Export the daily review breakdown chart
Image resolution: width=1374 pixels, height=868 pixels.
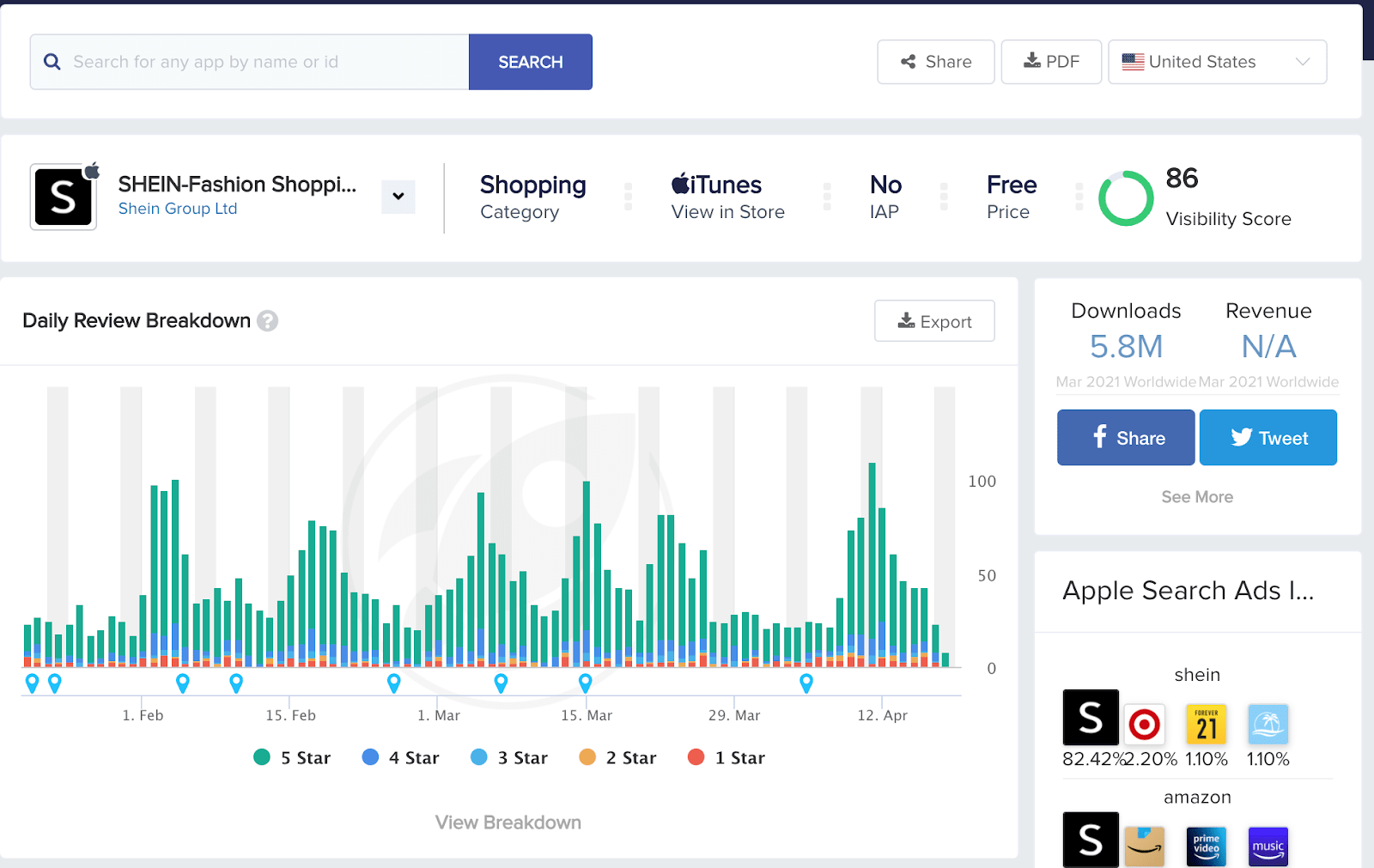coord(934,321)
